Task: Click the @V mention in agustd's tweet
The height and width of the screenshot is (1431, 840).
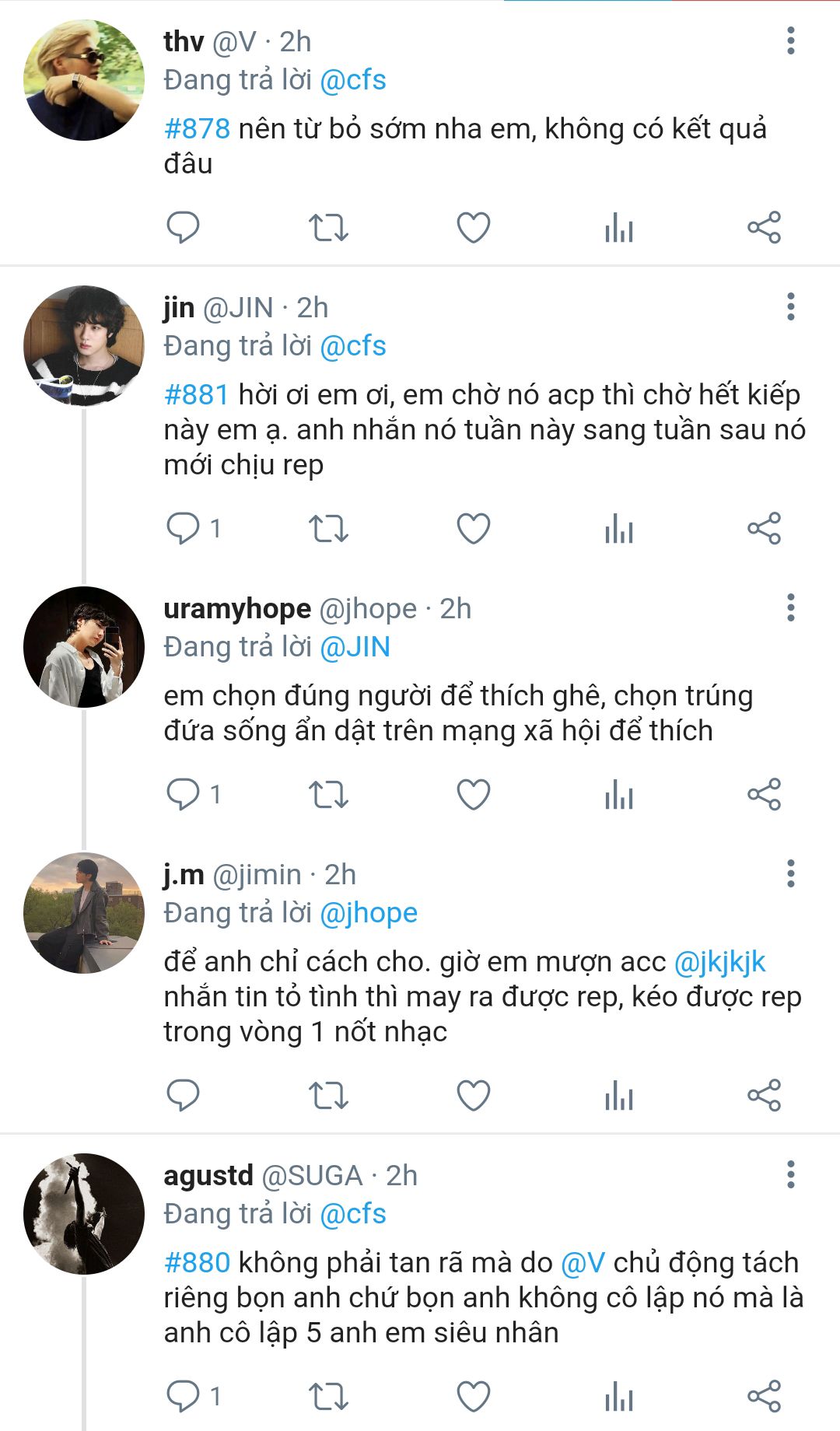Action: 583,1262
